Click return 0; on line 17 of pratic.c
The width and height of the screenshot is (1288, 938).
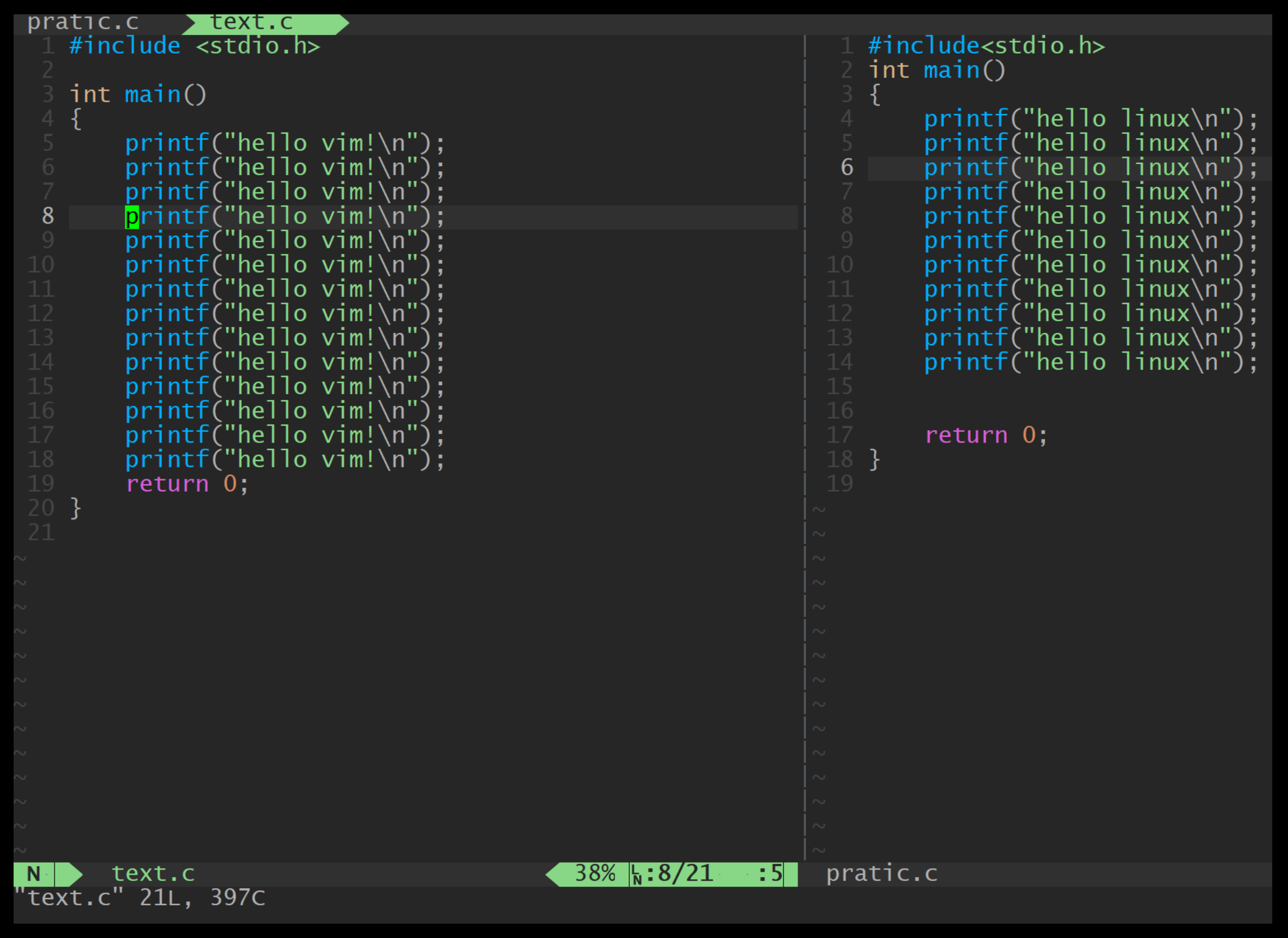(986, 436)
